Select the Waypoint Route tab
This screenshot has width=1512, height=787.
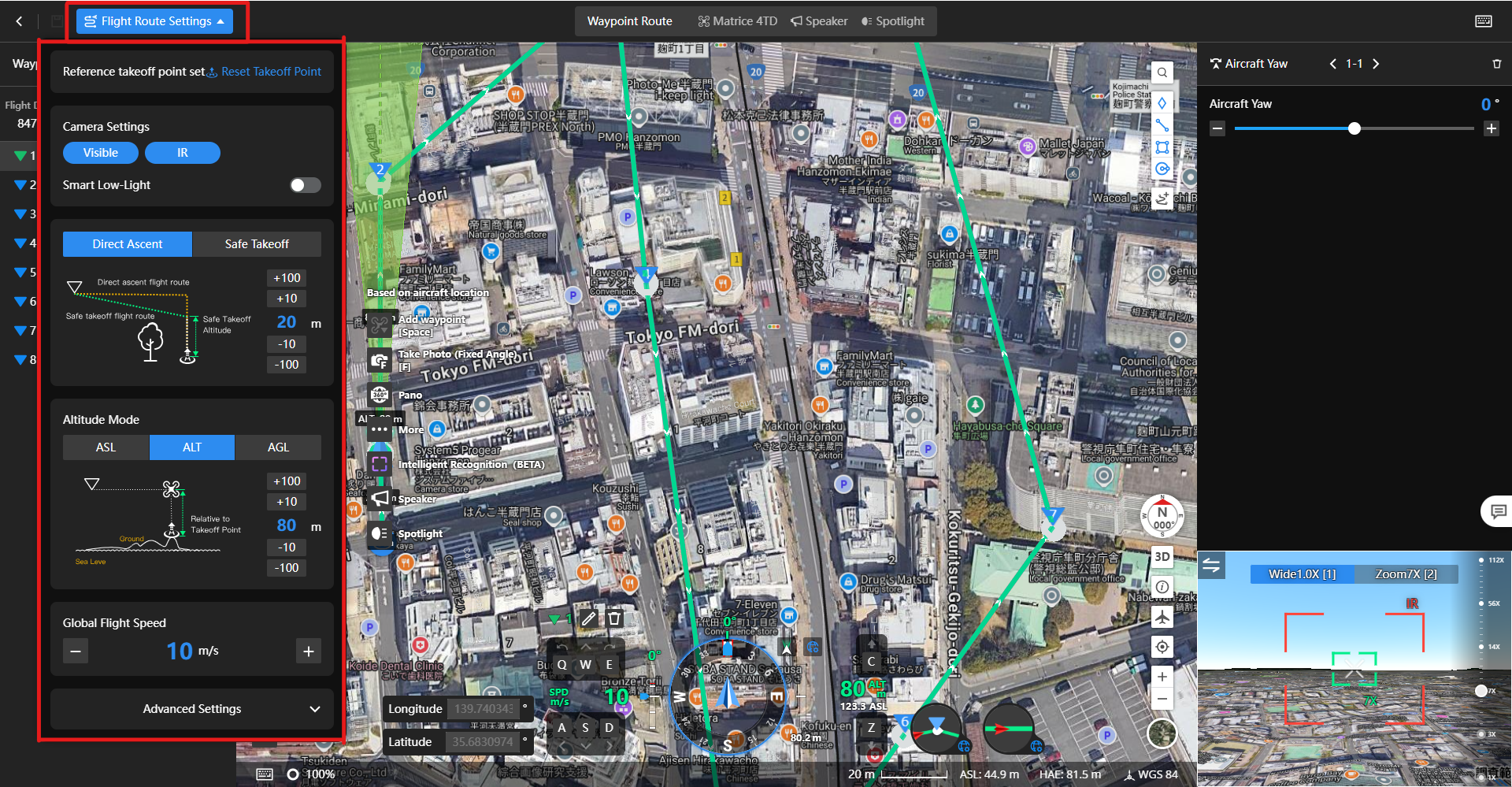coord(630,21)
